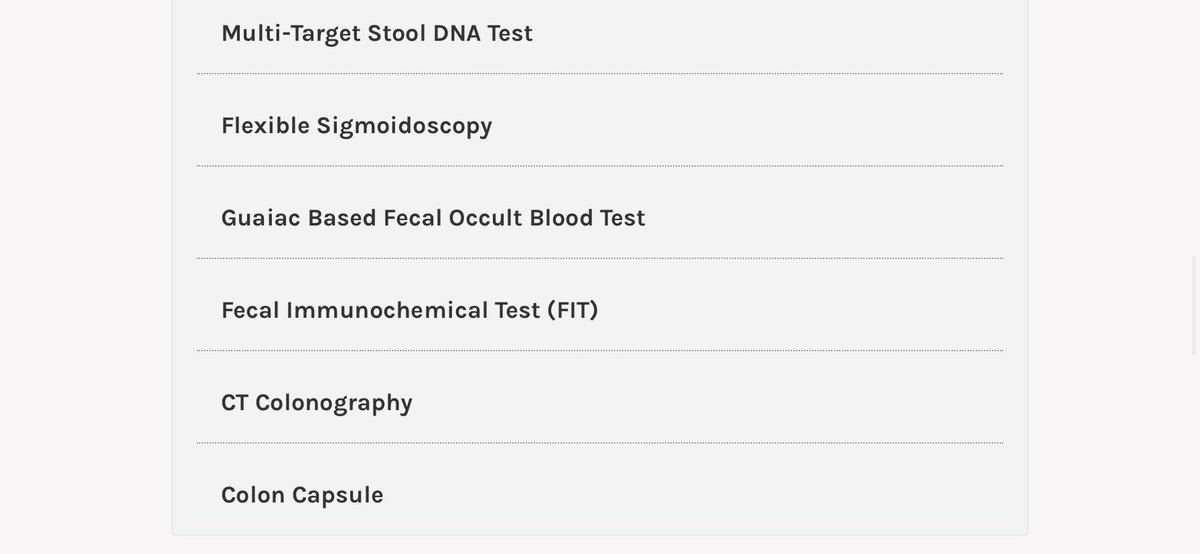The image size is (1200, 554).
Task: Click the Fecal Immunochemical Test heading text
Action: pos(409,310)
